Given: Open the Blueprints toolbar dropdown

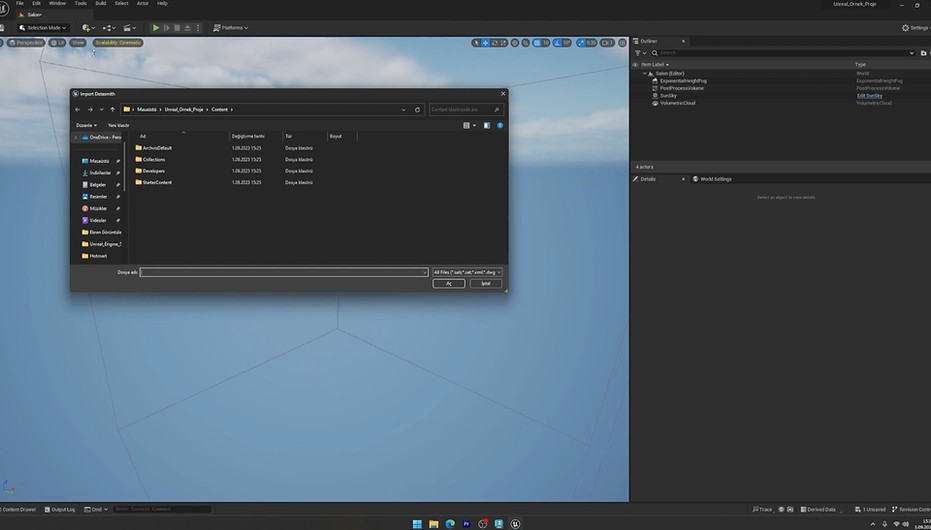Looking at the screenshot, I should 109,28.
